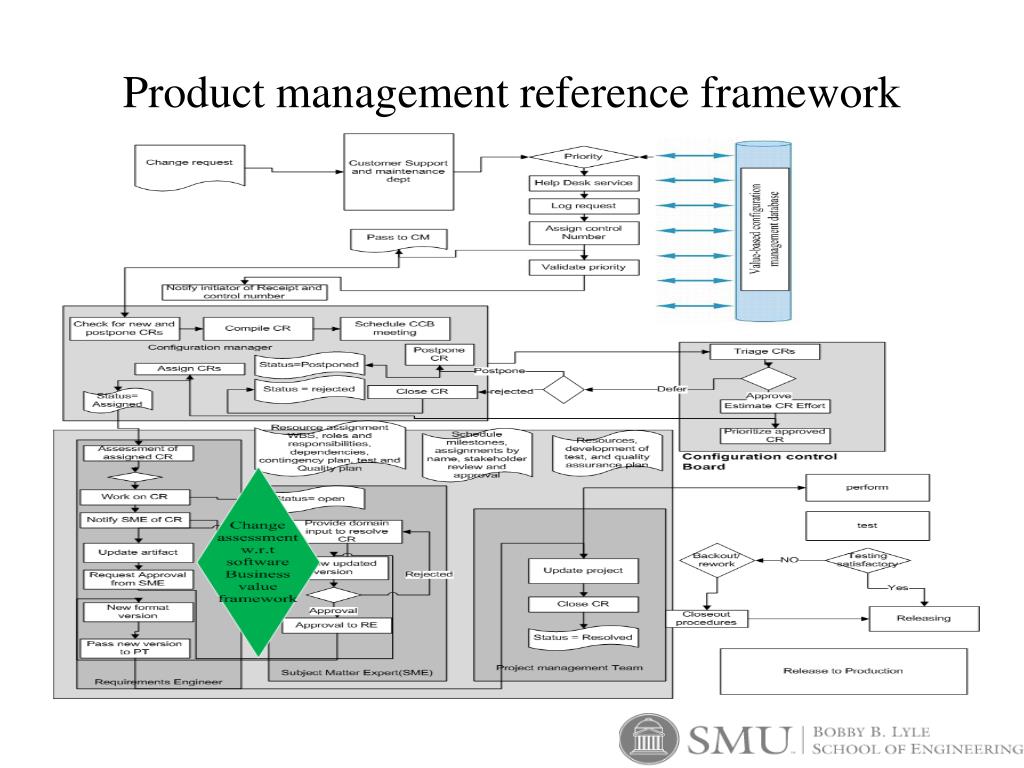Screen dimensions: 1024x768
Task: Click the 'Estimate CR Effort' box
Action: pos(775,406)
